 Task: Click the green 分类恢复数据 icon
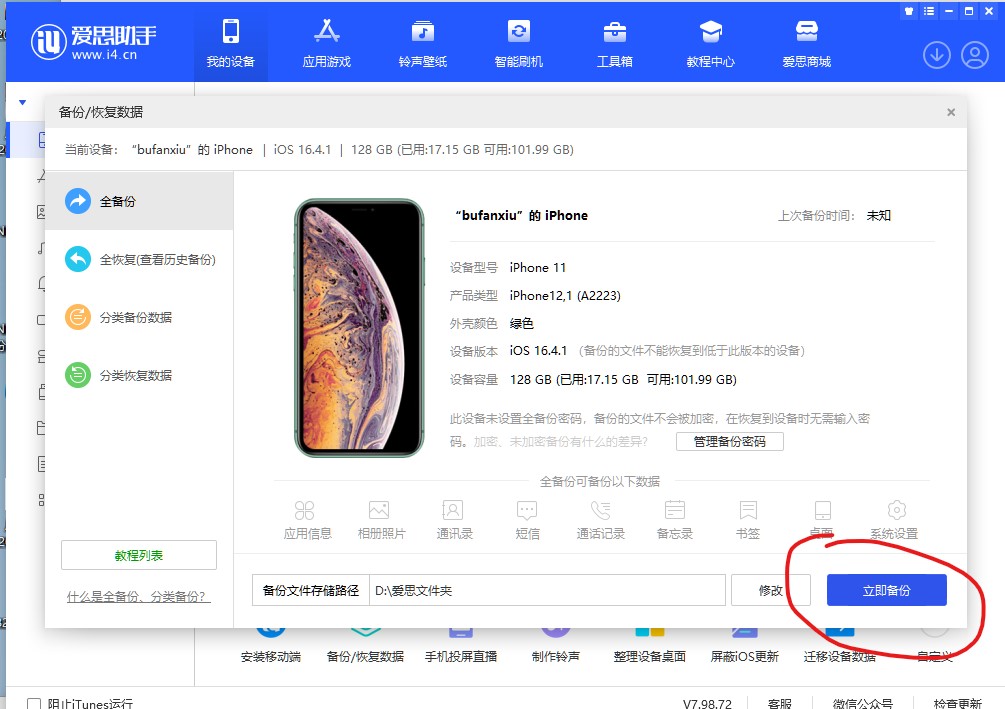tap(78, 375)
